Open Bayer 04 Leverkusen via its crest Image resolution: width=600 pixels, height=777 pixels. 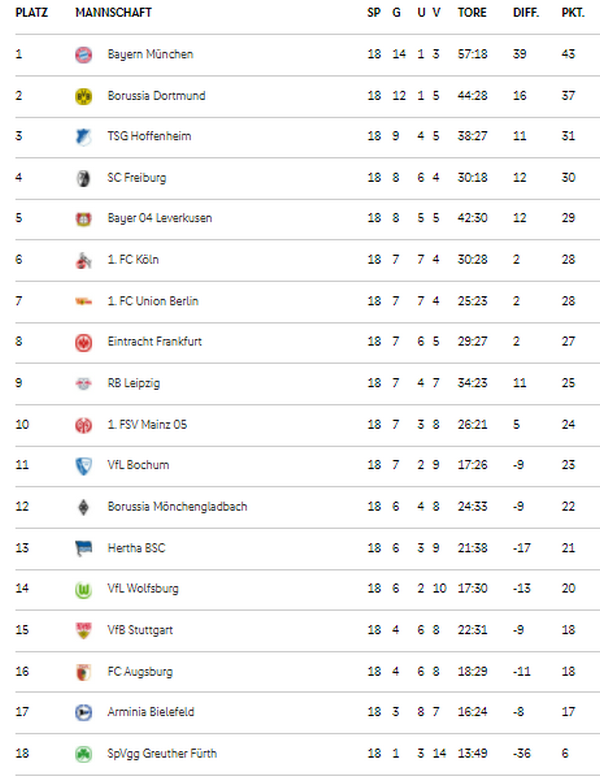point(83,219)
